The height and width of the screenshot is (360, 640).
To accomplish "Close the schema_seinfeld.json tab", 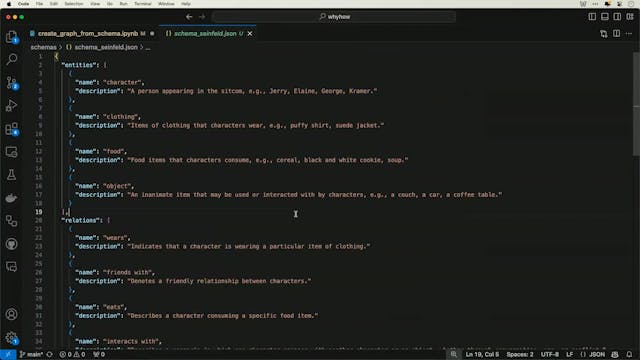I will [x=250, y=33].
